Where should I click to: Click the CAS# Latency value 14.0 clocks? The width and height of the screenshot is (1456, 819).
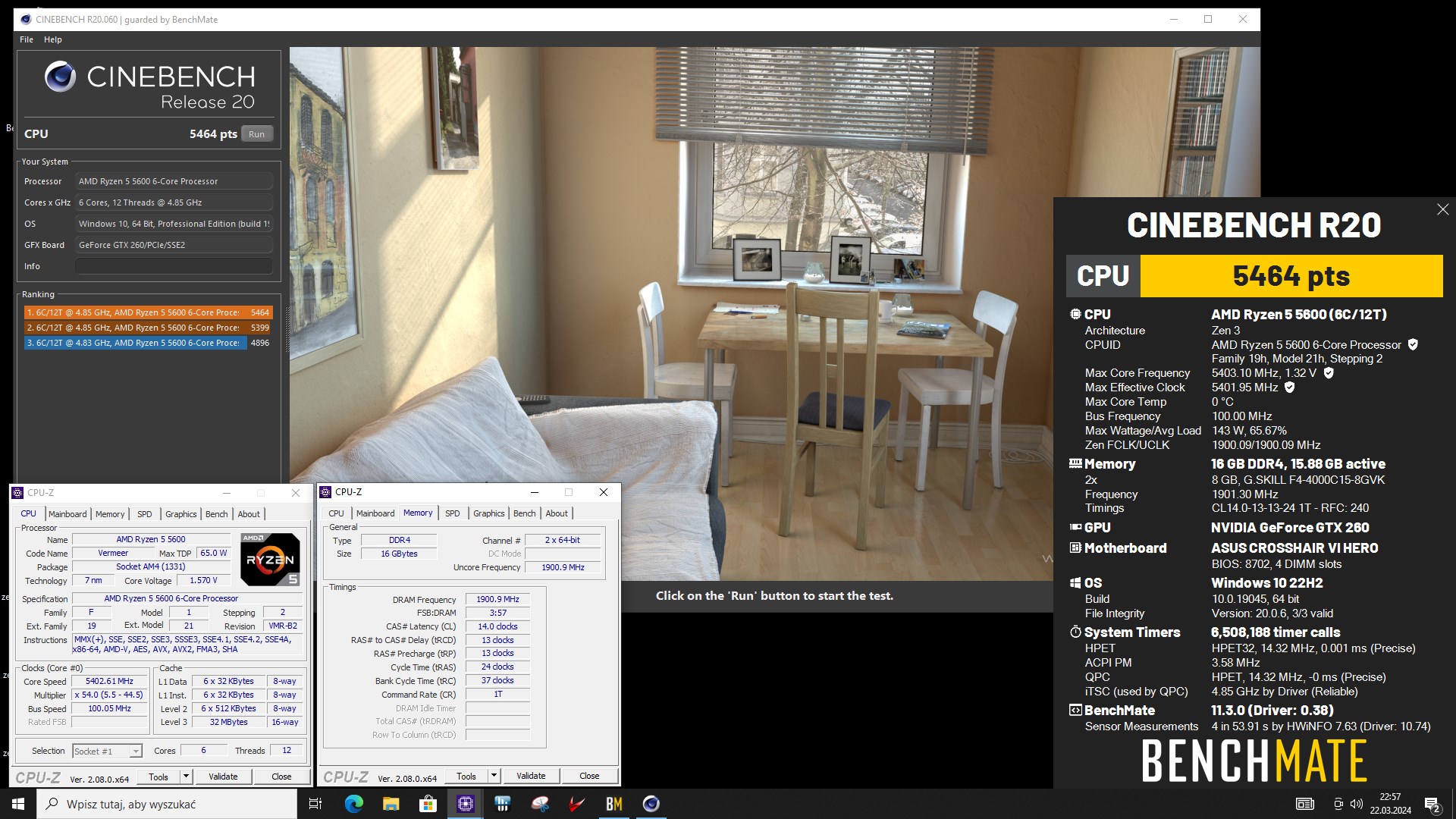click(x=497, y=626)
